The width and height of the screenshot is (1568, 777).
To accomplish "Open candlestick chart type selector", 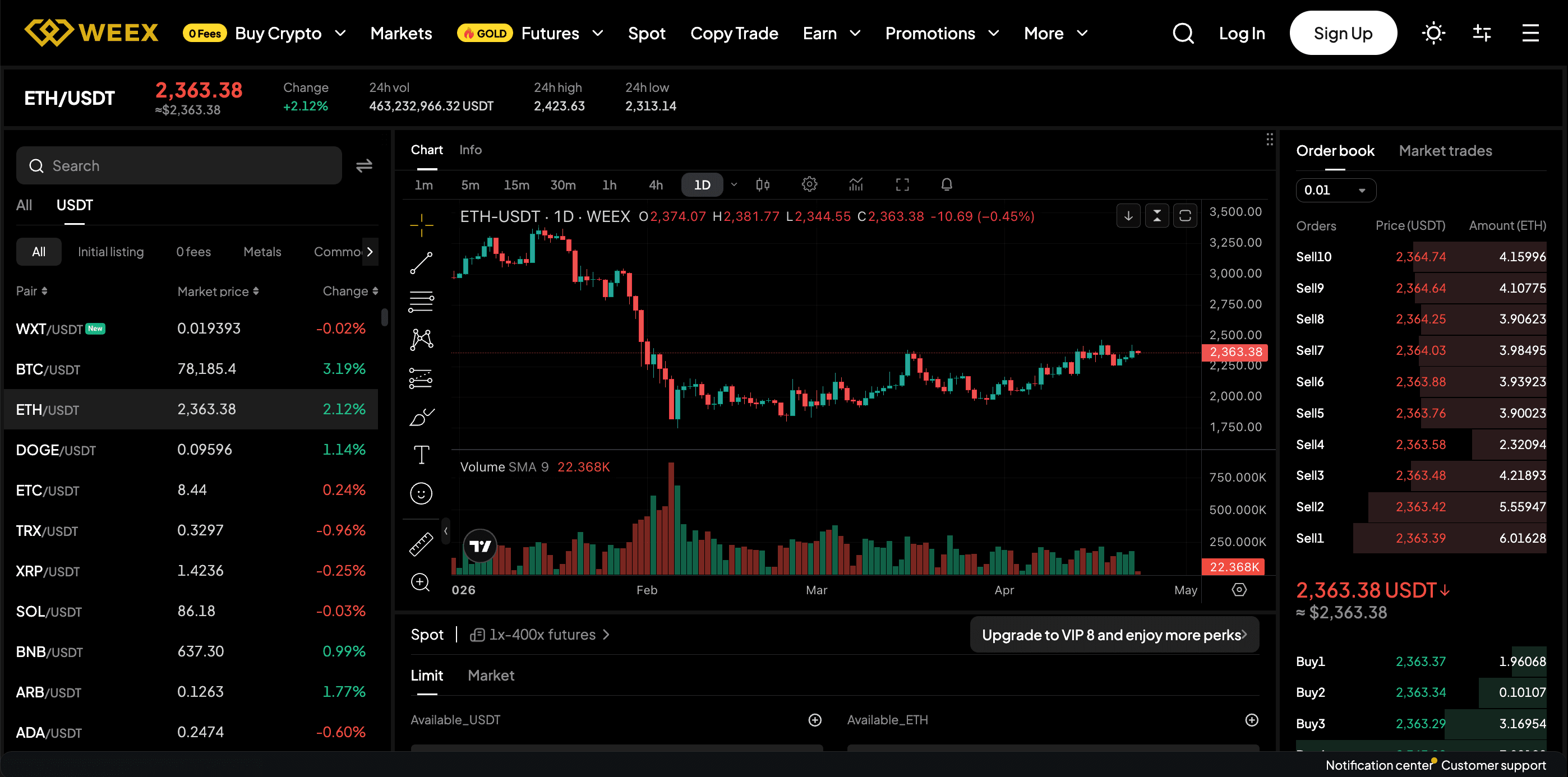I will click(x=763, y=184).
